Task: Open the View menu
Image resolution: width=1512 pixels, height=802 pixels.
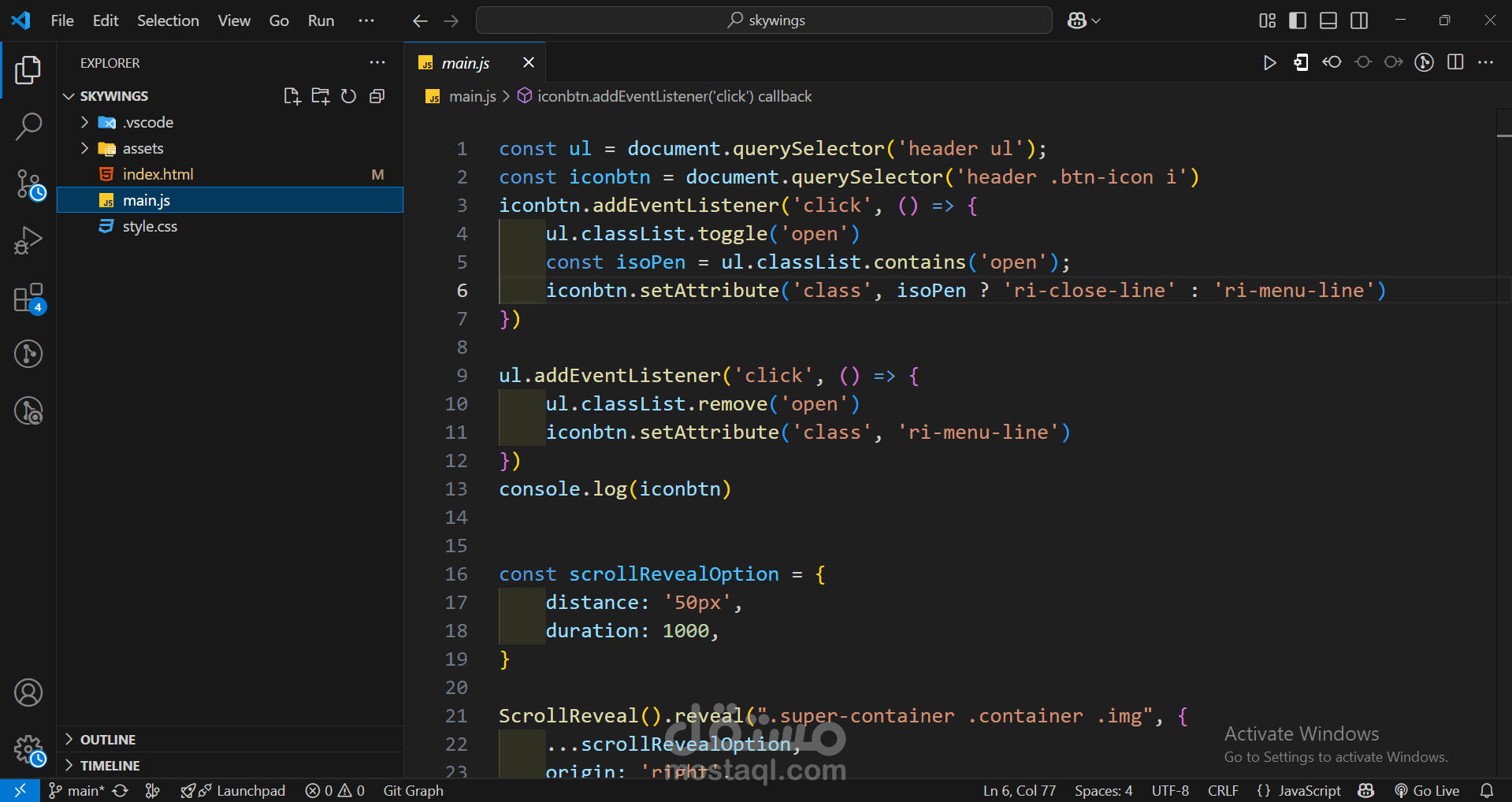Action: 234,20
